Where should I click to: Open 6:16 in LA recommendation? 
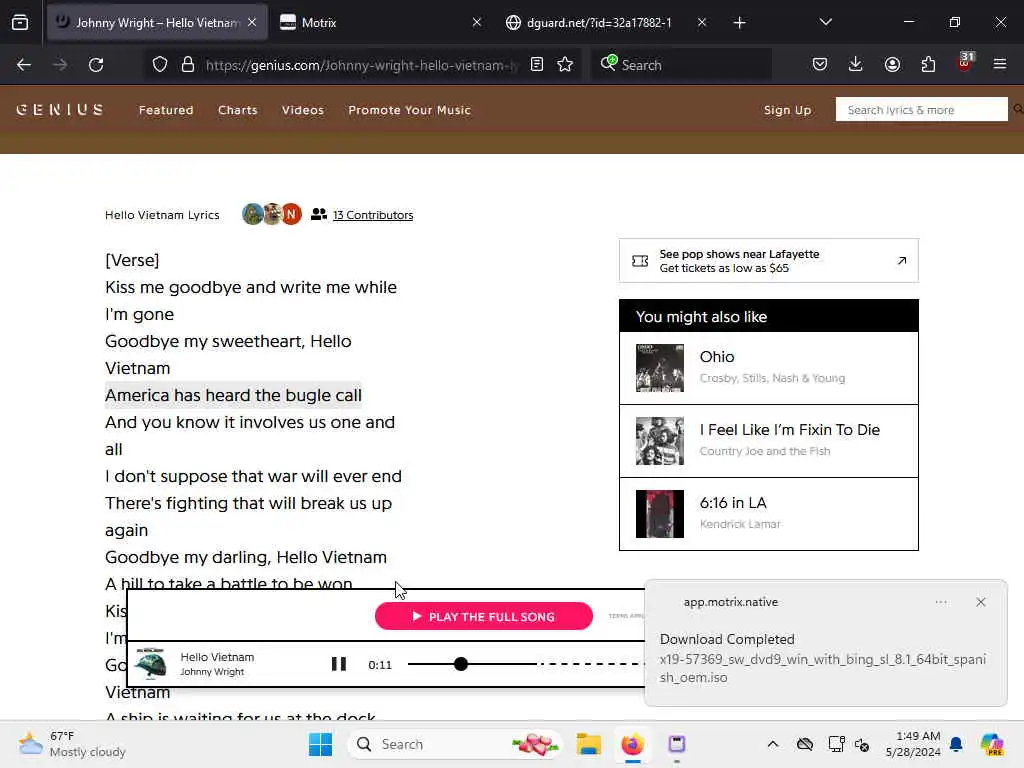[769, 514]
